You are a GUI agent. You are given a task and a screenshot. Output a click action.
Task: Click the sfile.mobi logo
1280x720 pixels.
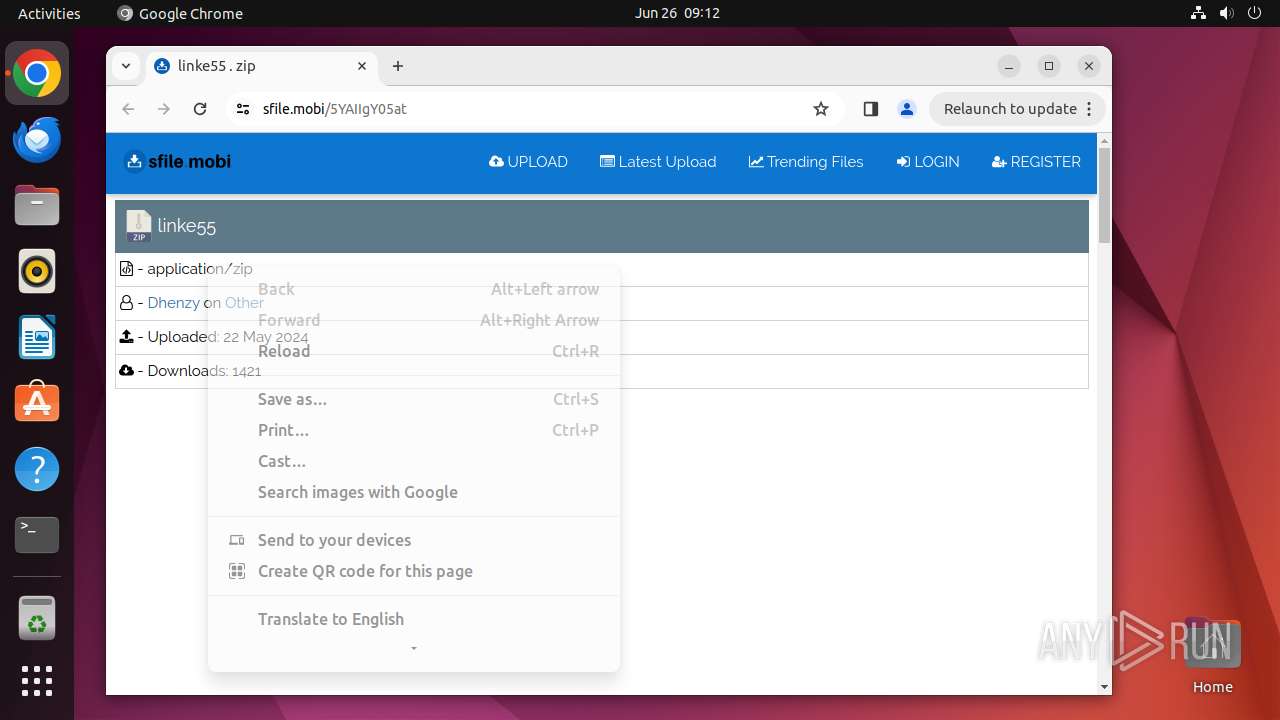click(177, 161)
